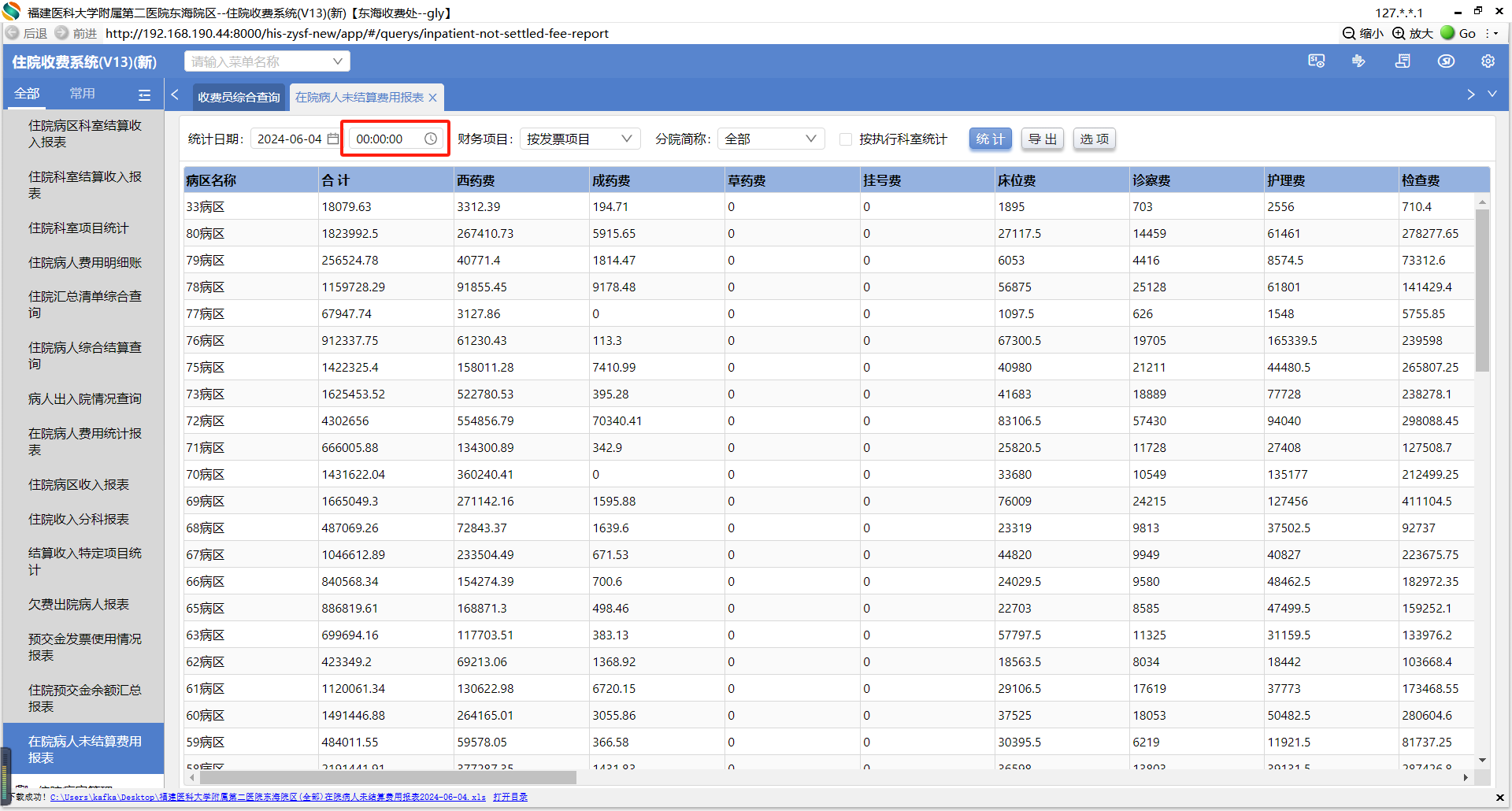Close the 在院病人未结算费用报表 tab with X
Screen dimensions: 1512x811
[432, 98]
